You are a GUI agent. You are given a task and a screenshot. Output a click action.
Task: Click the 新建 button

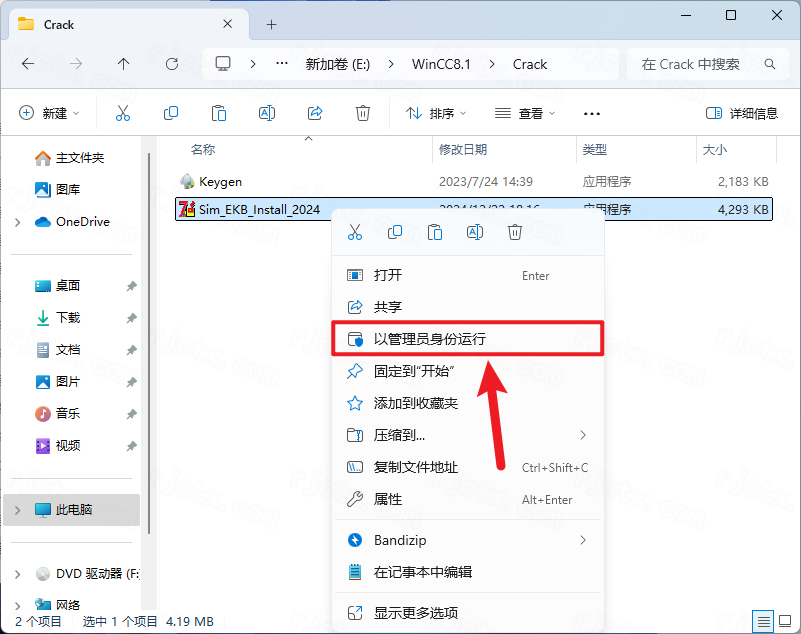tap(49, 114)
